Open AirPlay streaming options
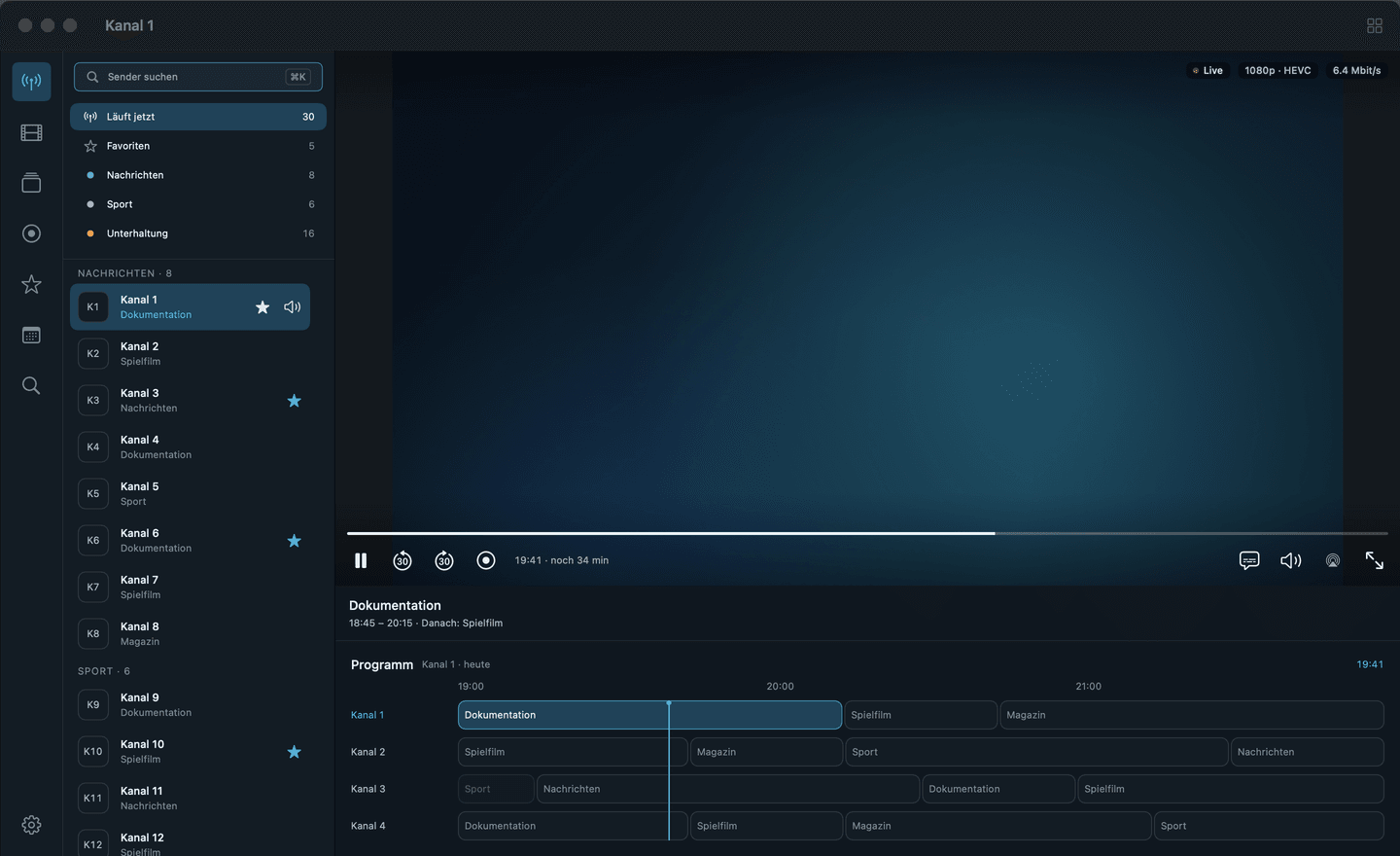The height and width of the screenshot is (856, 1400). 1333,560
